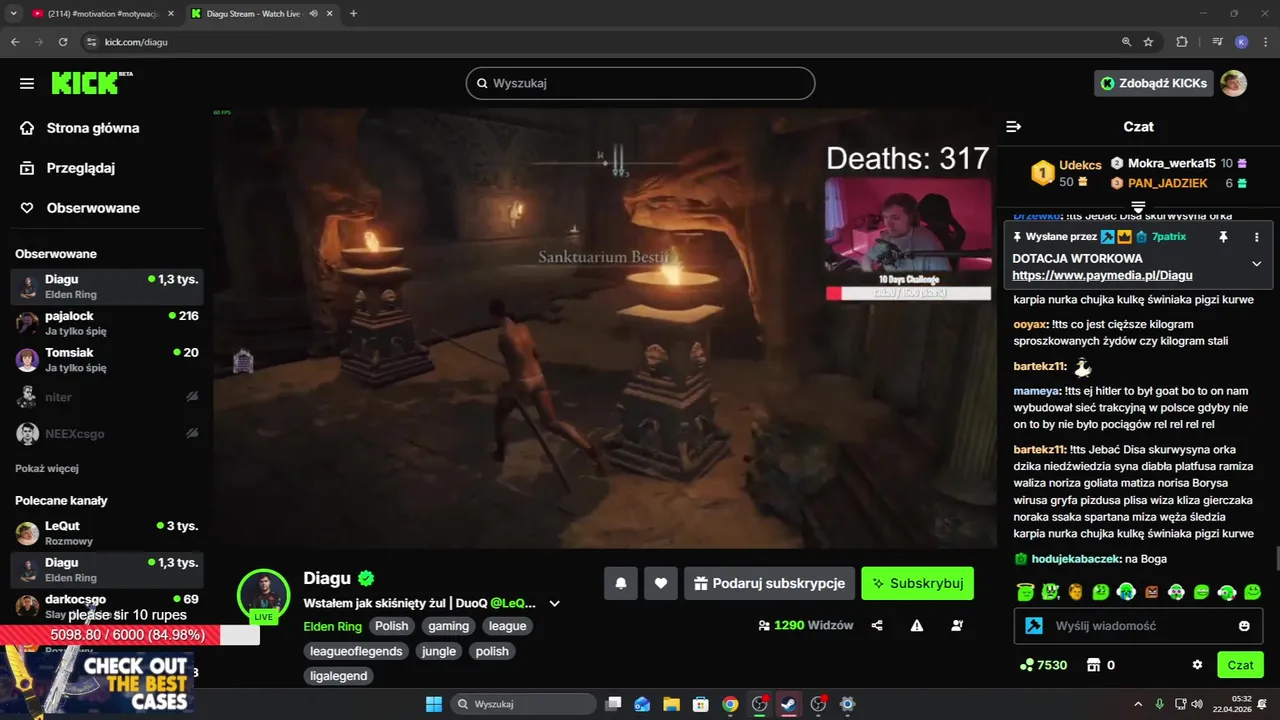Image resolution: width=1280 pixels, height=720 pixels.
Task: Open the emoji picker in message box
Action: 1244,626
